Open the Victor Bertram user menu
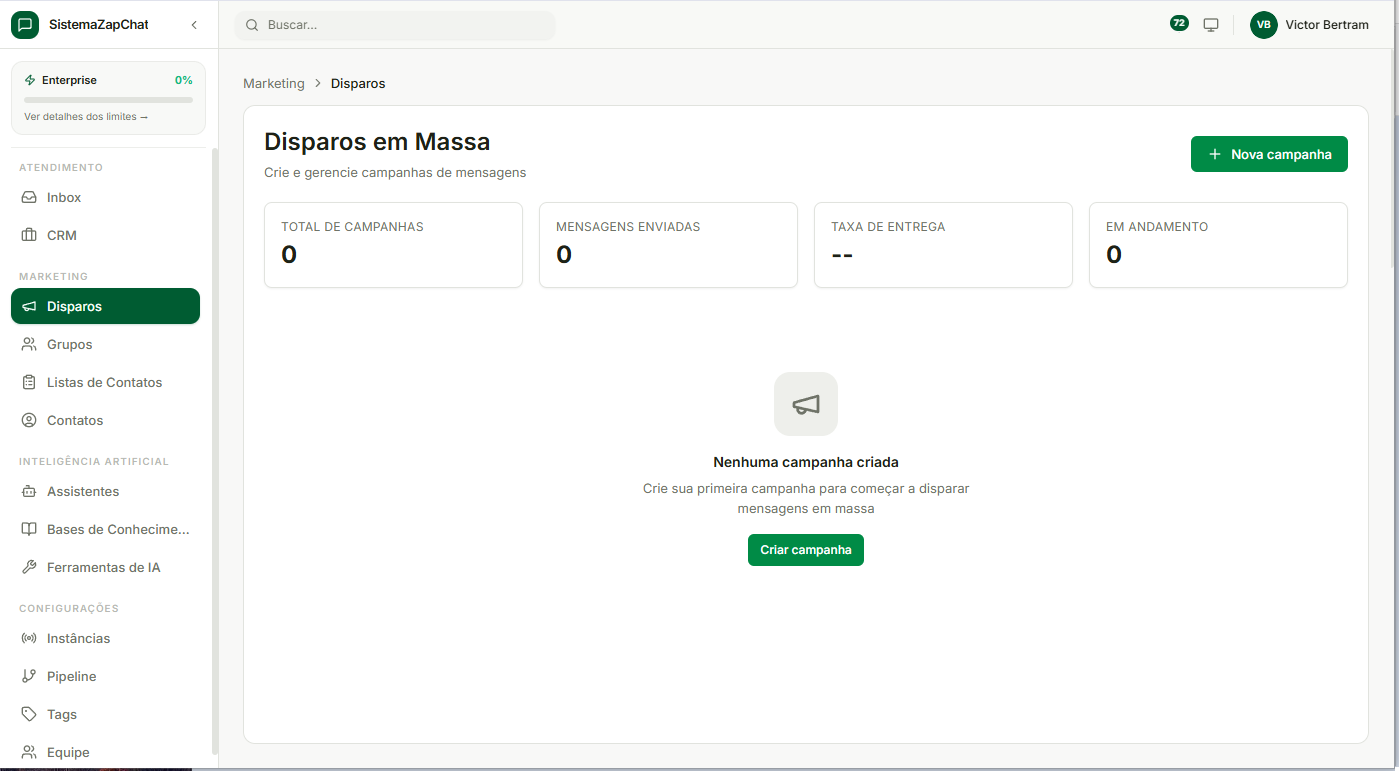Viewport: 1399px width, 771px height. tap(1310, 25)
